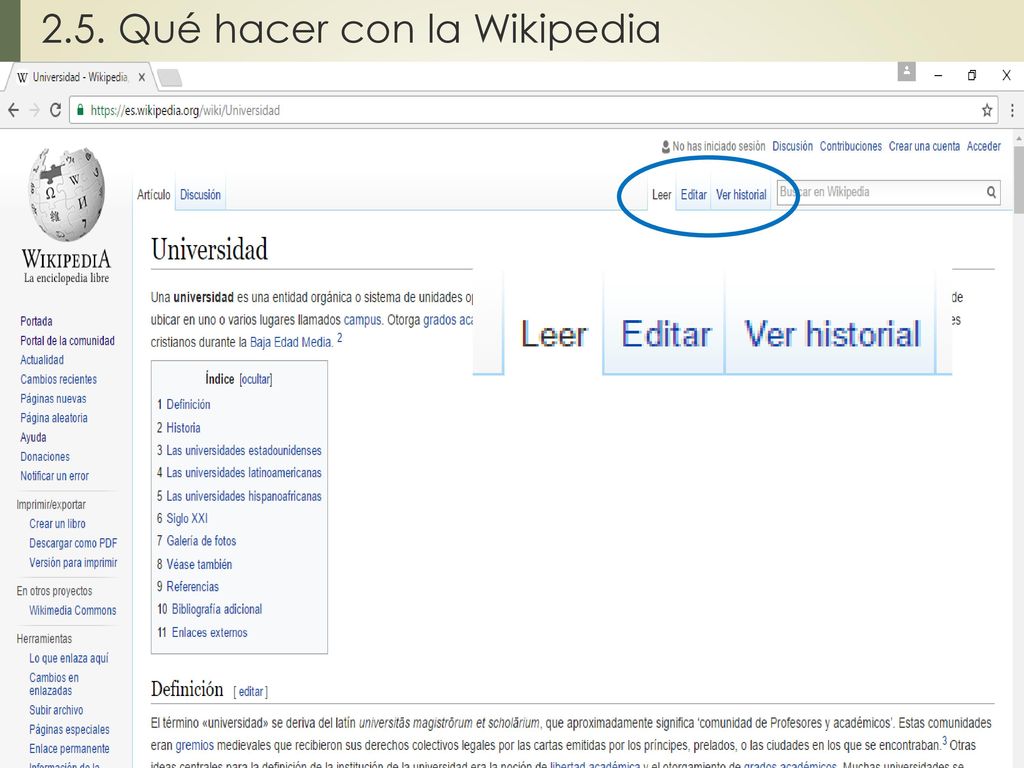This screenshot has width=1024, height=768.
Task: Jump to 7 Galería de fotos
Action: (197, 541)
